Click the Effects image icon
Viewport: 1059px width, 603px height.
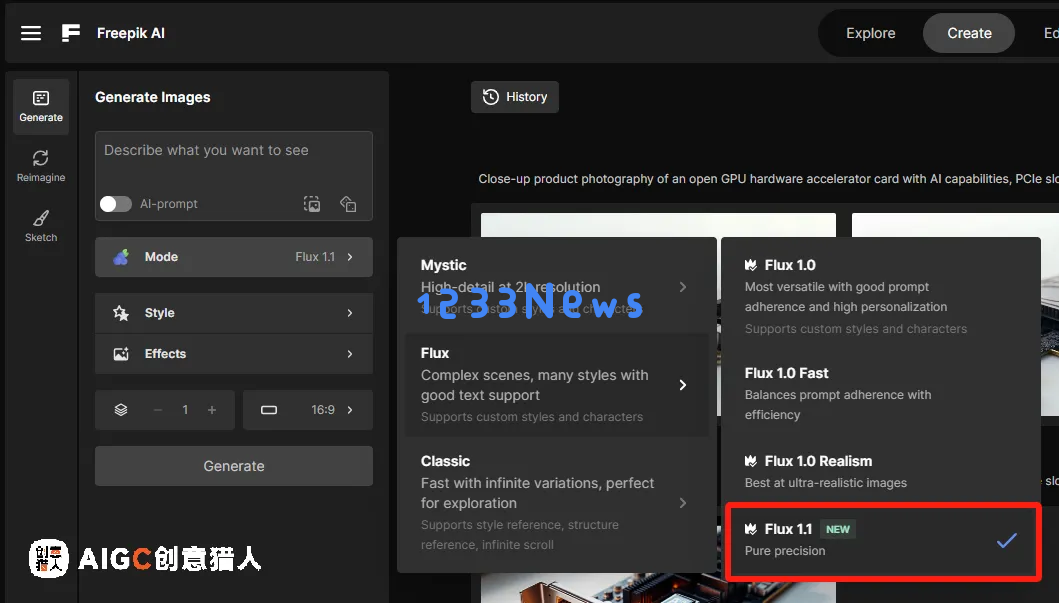pos(121,354)
